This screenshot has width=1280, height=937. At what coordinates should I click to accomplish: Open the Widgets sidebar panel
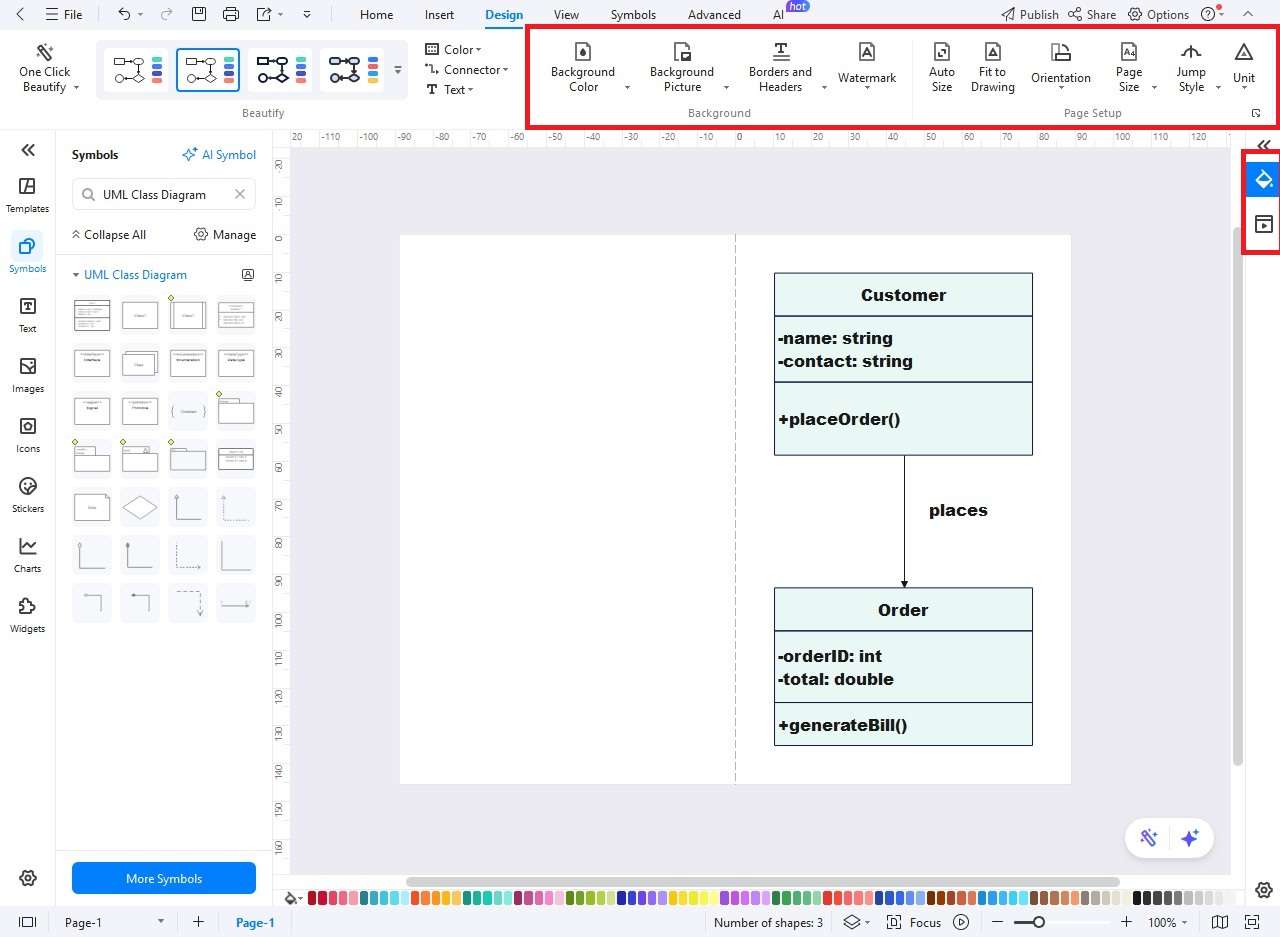[x=28, y=615]
